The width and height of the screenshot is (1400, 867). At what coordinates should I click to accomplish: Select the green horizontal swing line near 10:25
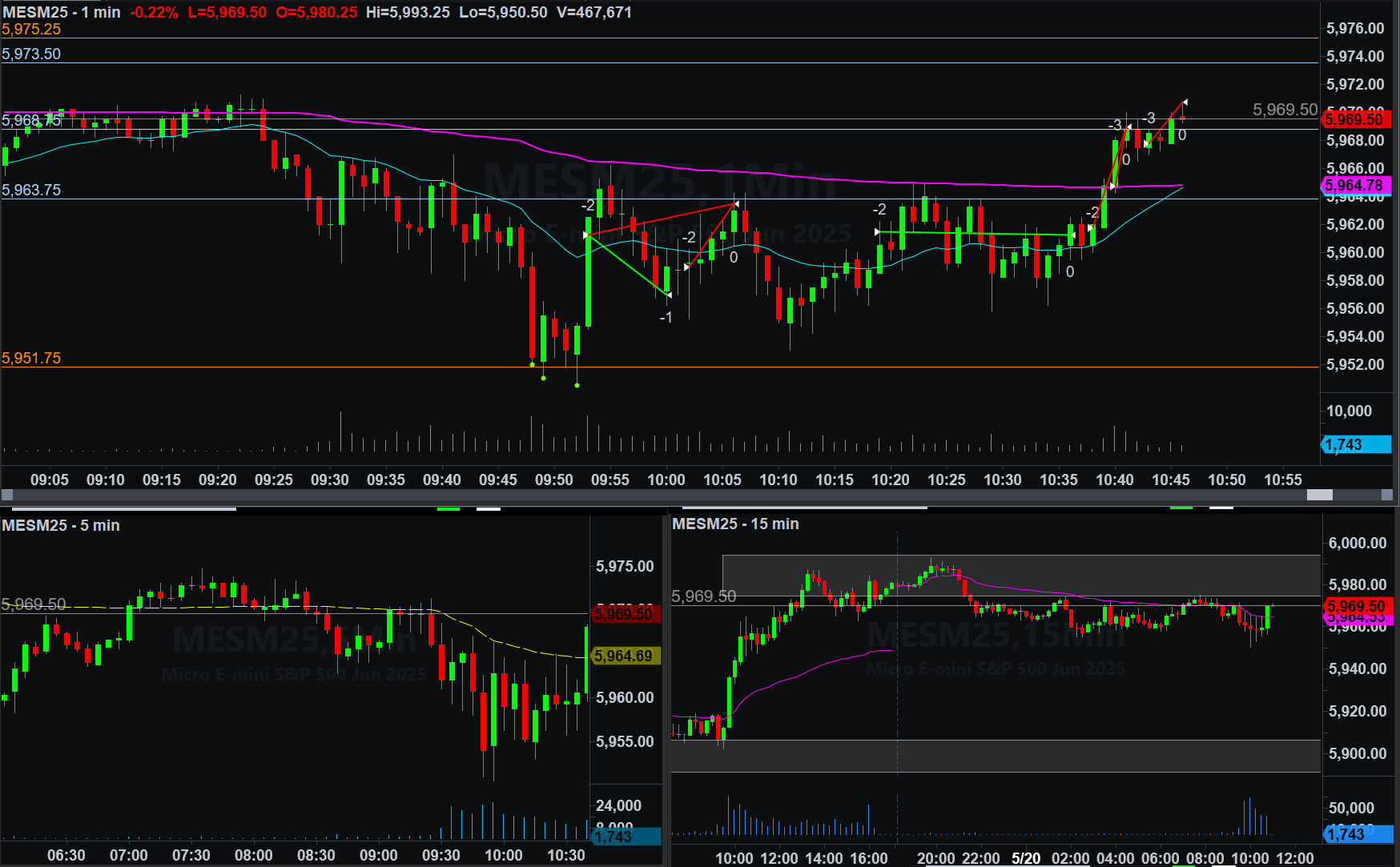coord(975,234)
